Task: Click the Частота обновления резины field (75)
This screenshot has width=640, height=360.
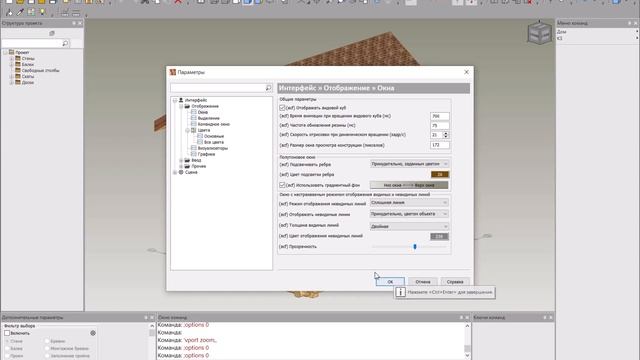Action: 440,126
